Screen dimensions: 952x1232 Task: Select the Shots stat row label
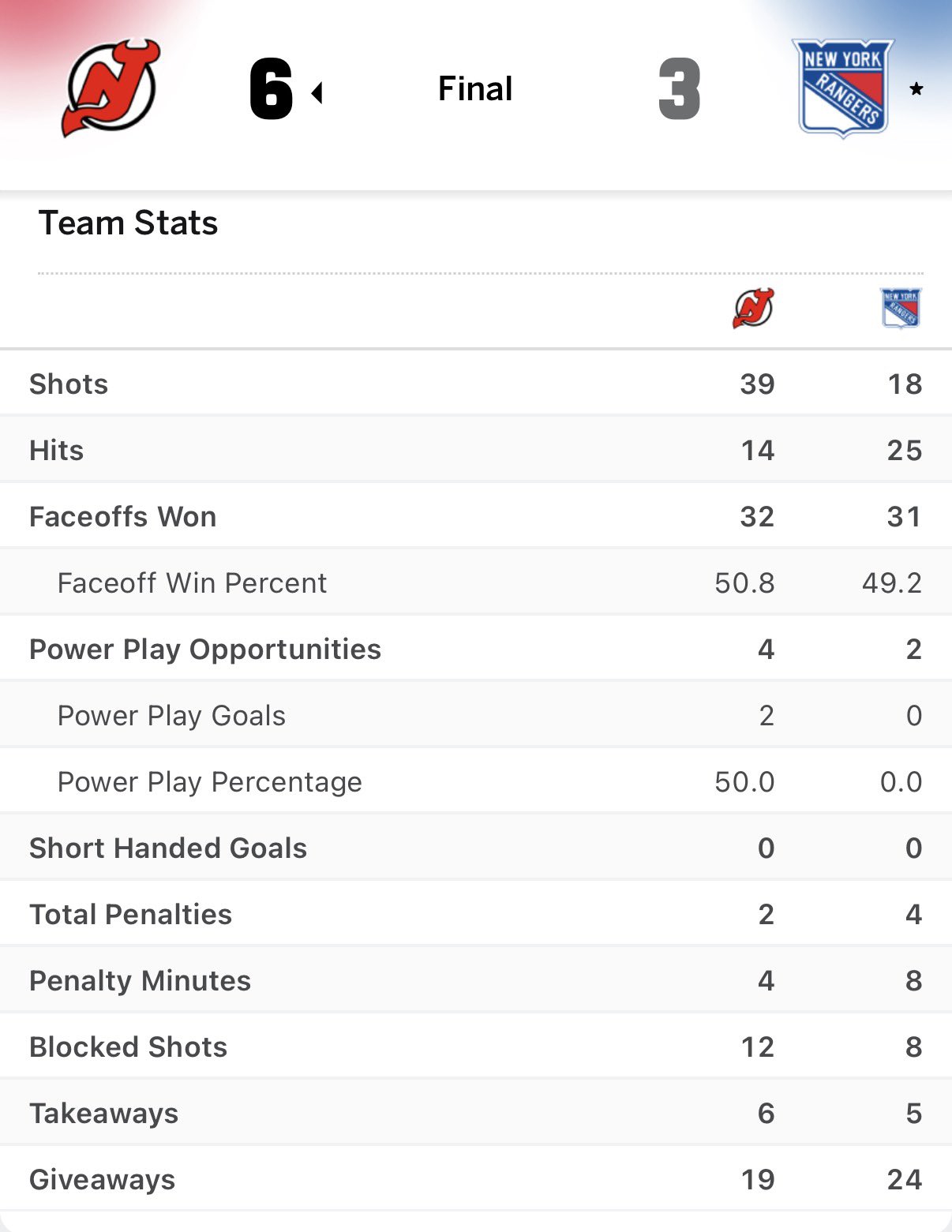[69, 384]
